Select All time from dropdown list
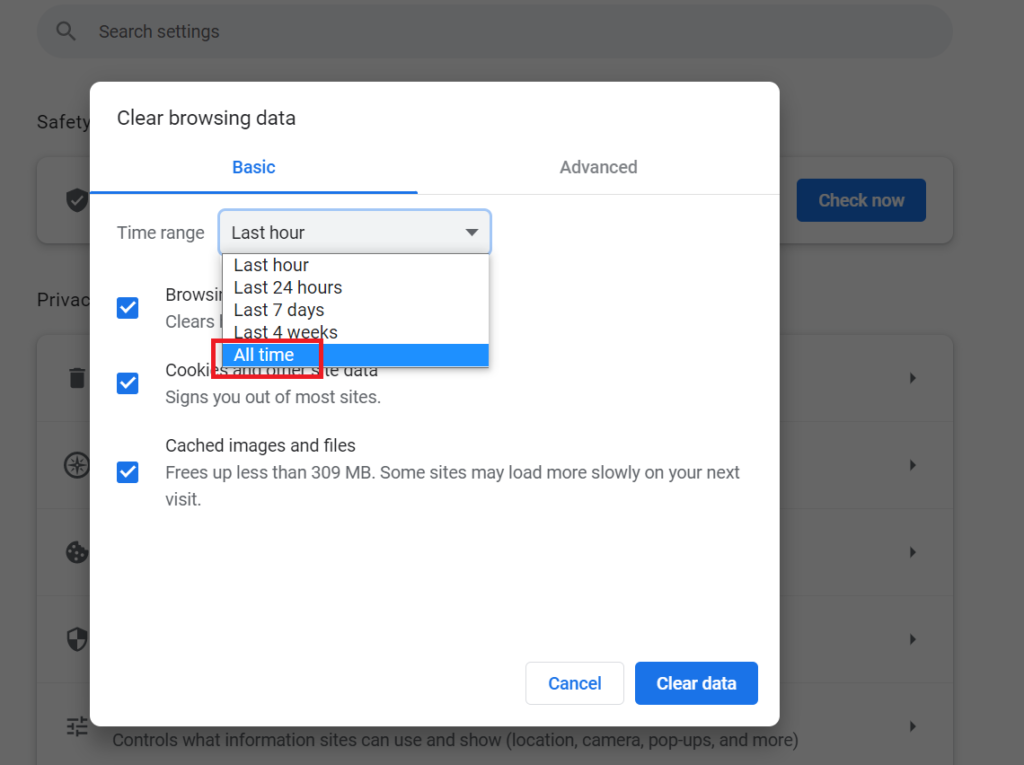 (265, 355)
